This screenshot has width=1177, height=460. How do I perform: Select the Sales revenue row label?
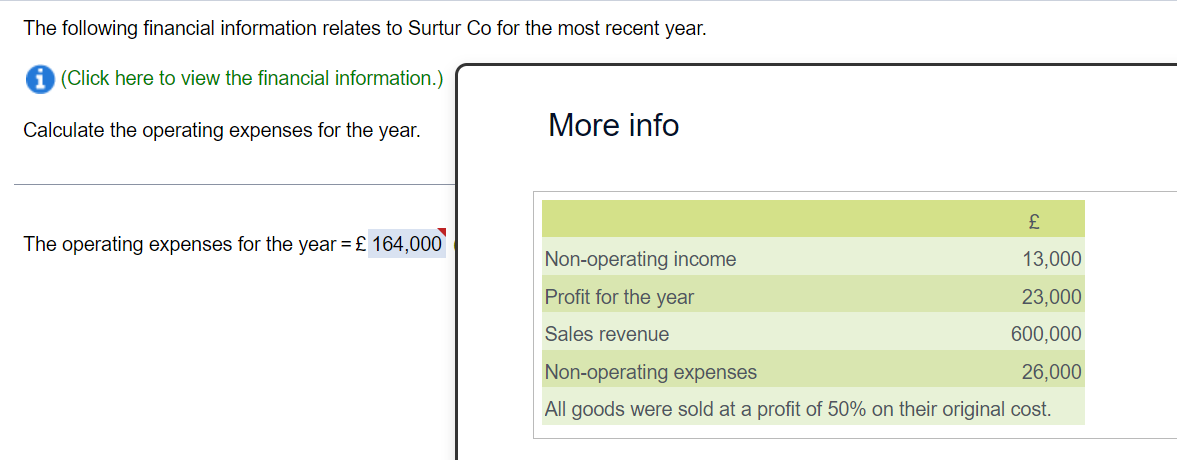point(607,334)
